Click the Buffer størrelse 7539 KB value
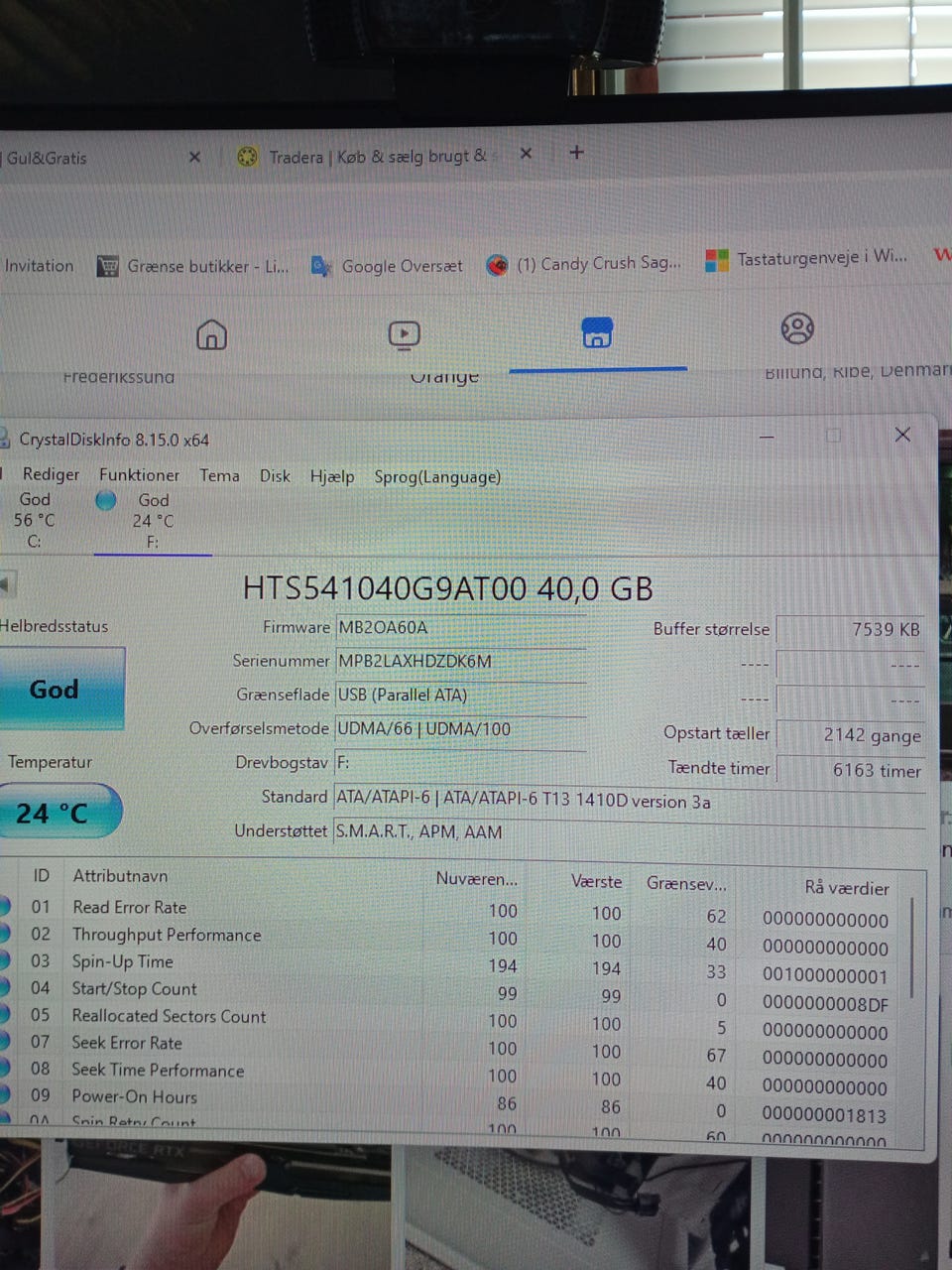Image resolution: width=952 pixels, height=1270 pixels. pyautogui.click(x=851, y=629)
